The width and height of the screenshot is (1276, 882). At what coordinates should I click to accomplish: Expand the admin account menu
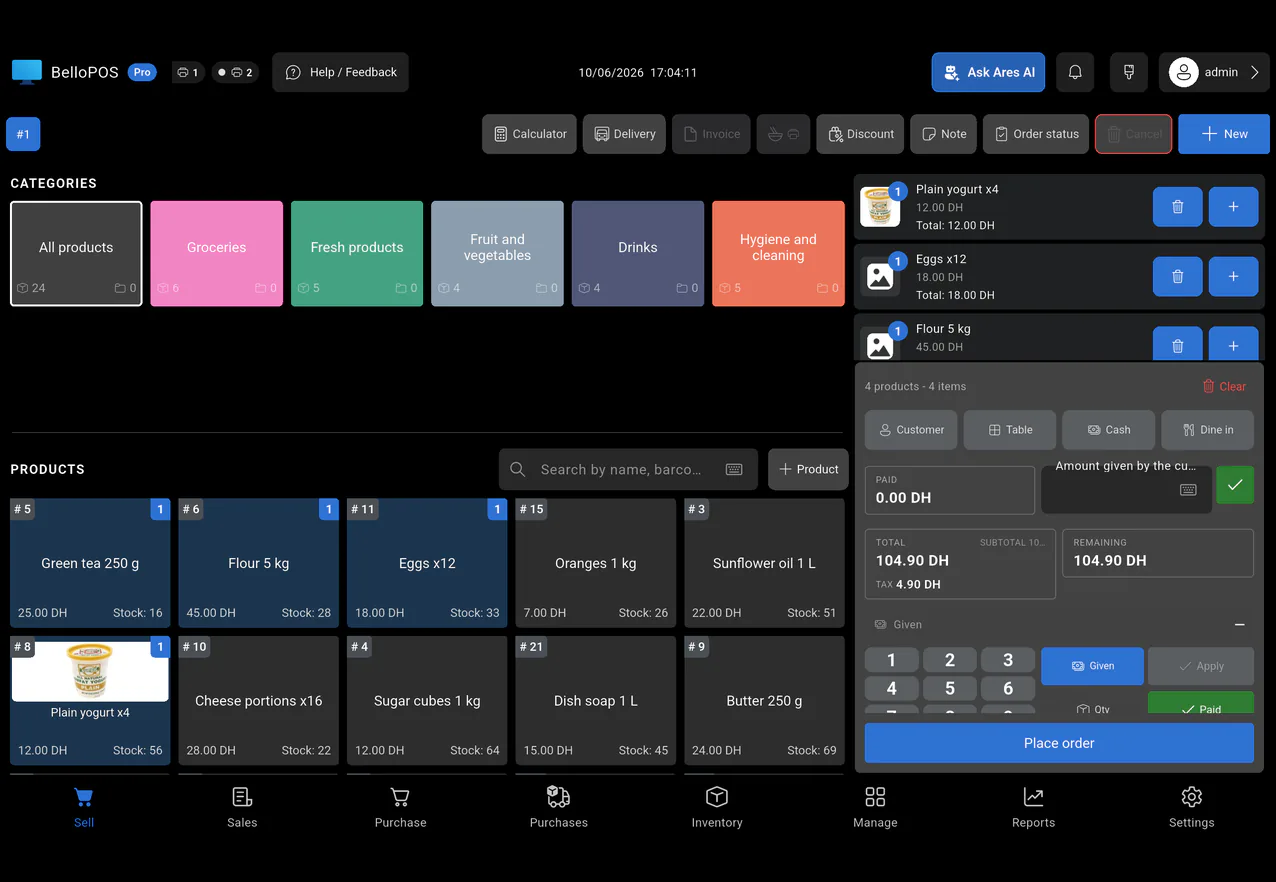pos(1214,72)
